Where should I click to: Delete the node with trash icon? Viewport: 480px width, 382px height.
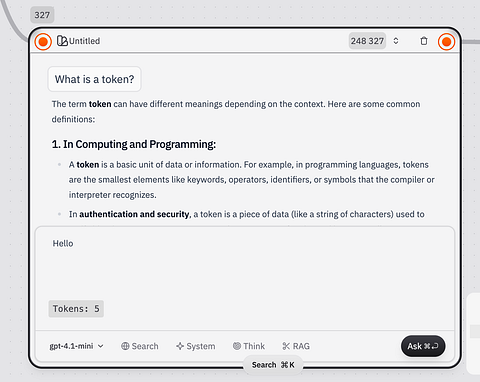tap(424, 41)
